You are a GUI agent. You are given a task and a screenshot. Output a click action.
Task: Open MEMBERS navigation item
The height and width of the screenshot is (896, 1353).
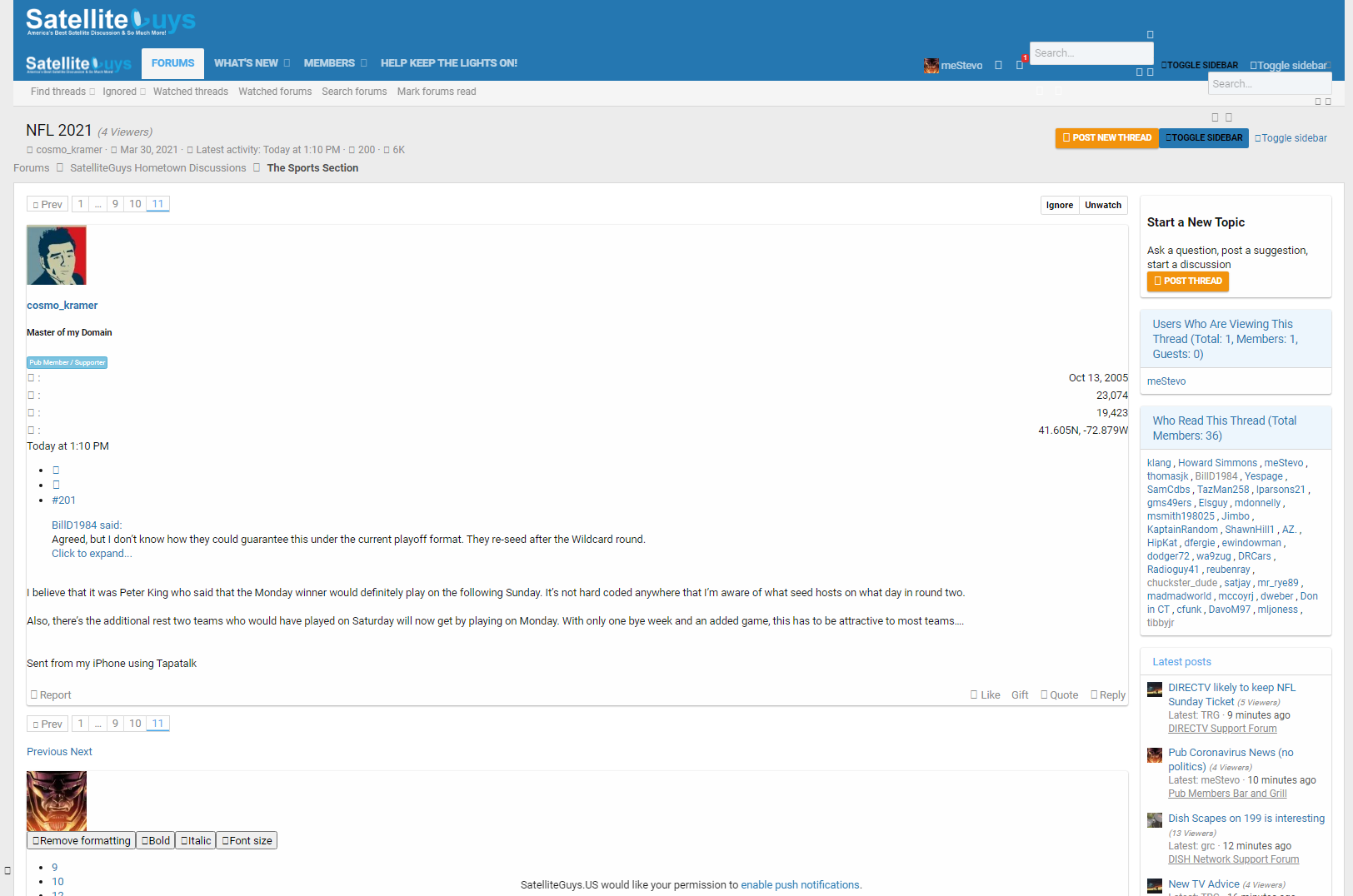[329, 63]
